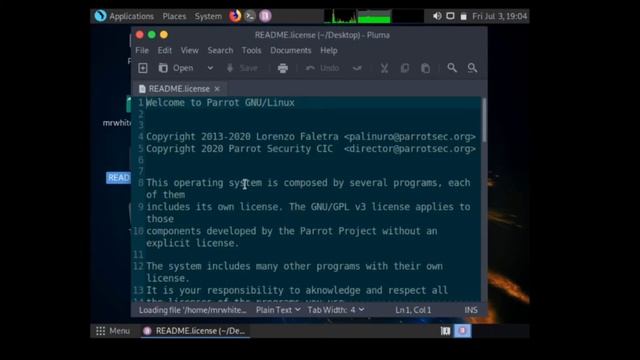Toggle the INS insert mode indicator
Image resolution: width=640 pixels, height=360 pixels.
pyautogui.click(x=471, y=310)
